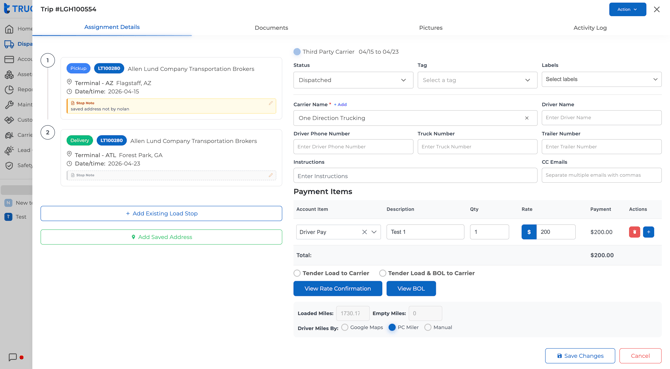Open the Select a tag dropdown
The image size is (670, 369).
(x=477, y=80)
